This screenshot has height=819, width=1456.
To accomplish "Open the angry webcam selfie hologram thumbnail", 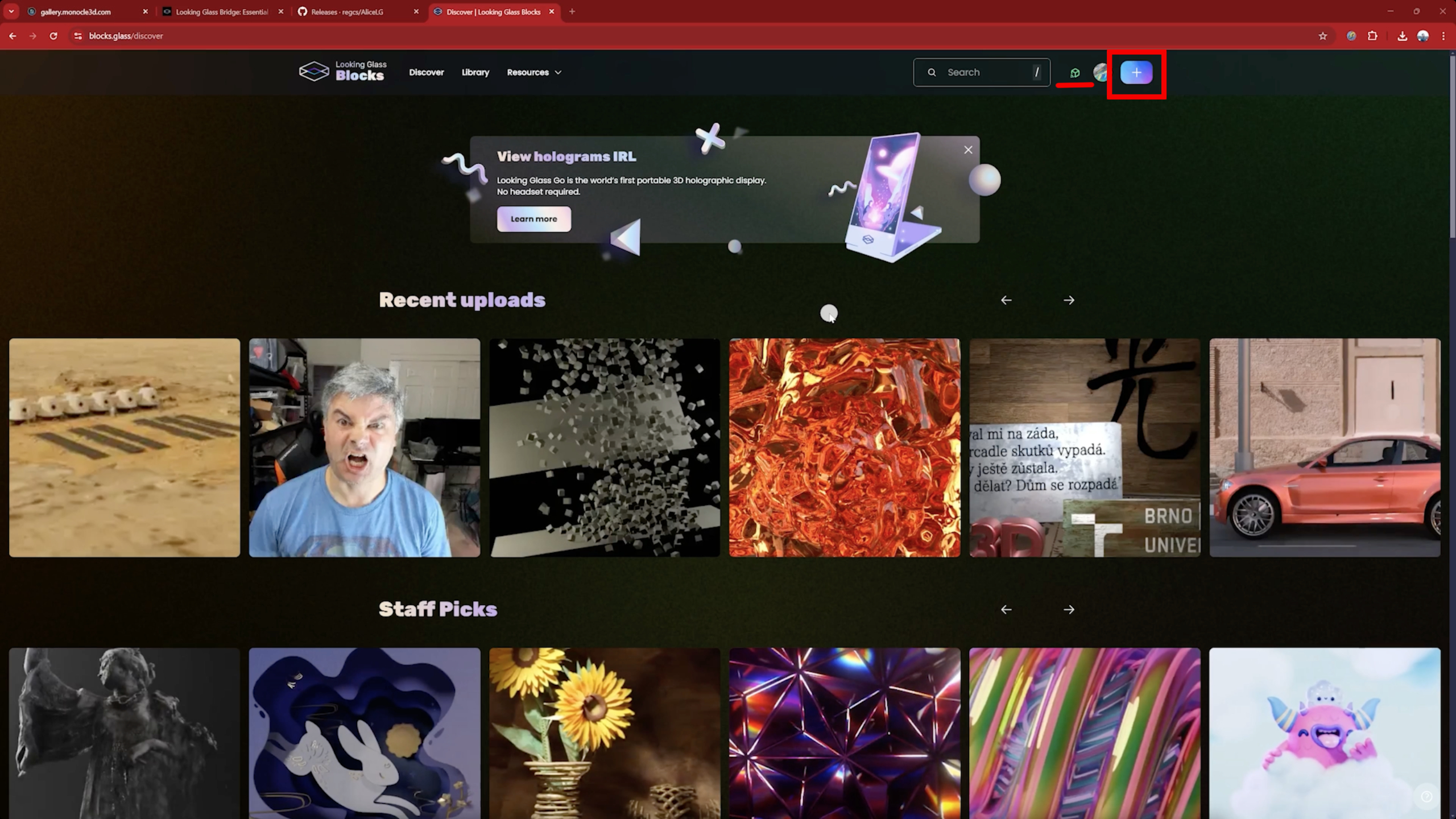I will [364, 446].
